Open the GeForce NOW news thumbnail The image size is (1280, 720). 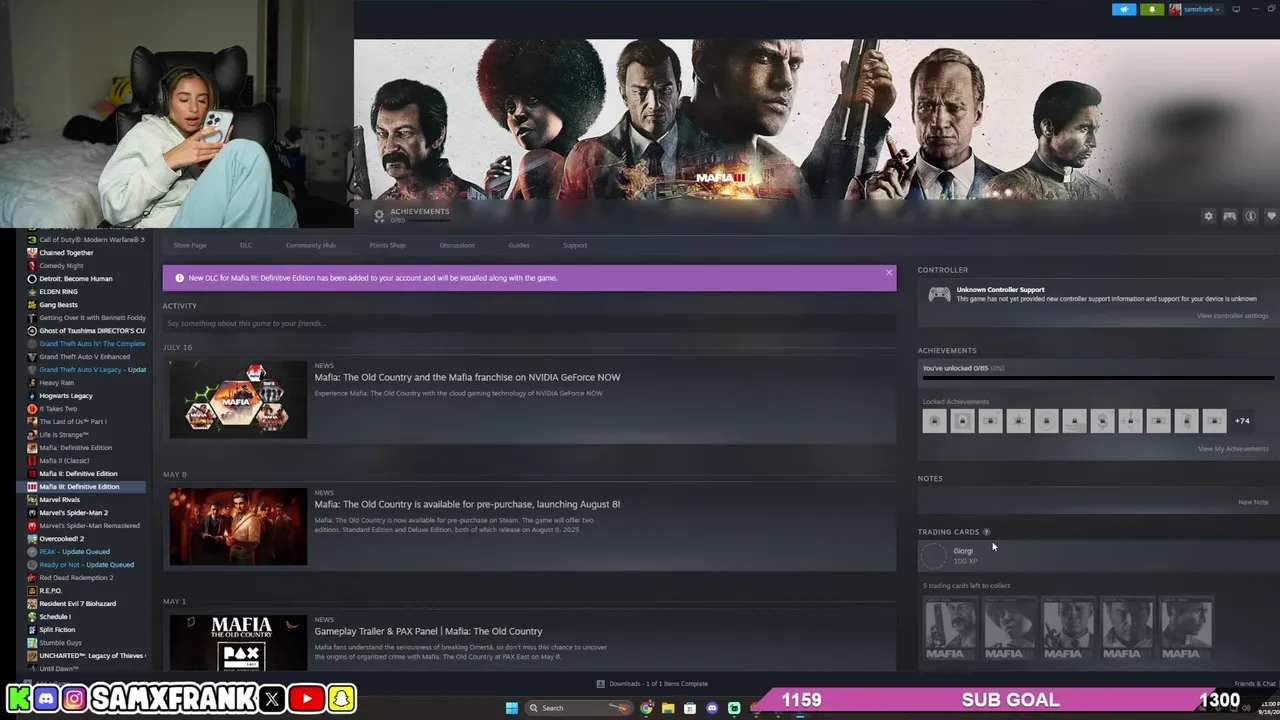238,399
